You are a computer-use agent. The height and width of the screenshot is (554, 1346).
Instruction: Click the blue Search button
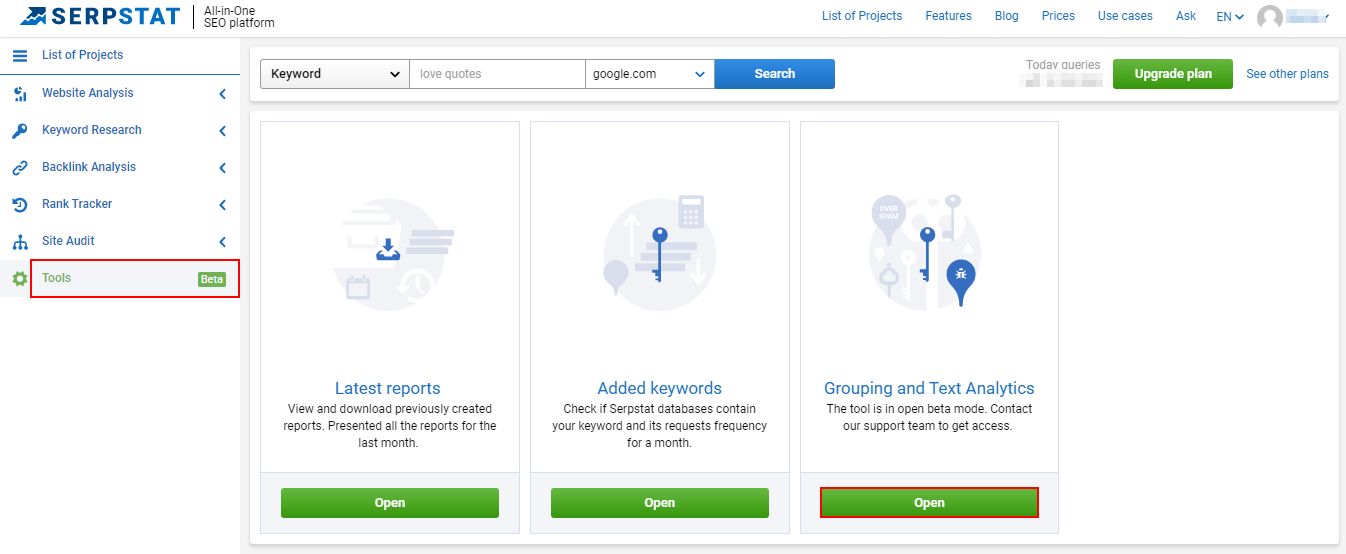coord(775,74)
